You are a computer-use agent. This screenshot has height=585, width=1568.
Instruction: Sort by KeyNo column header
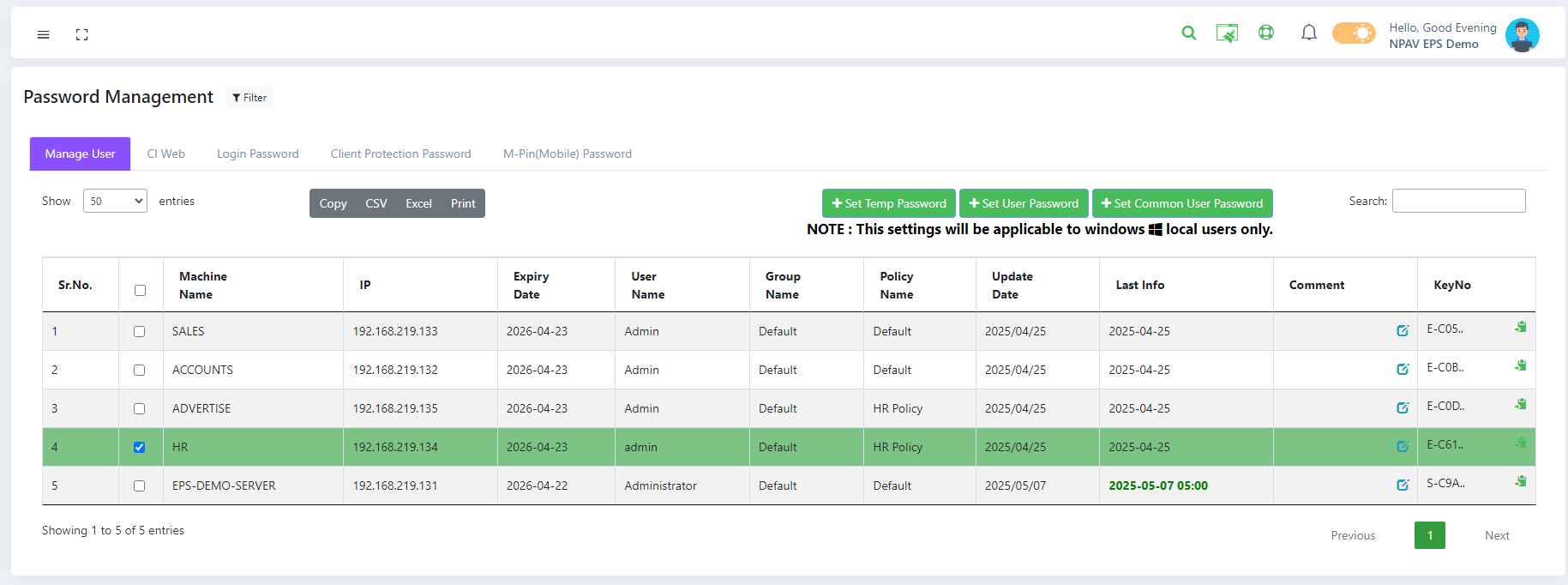[1476, 285]
